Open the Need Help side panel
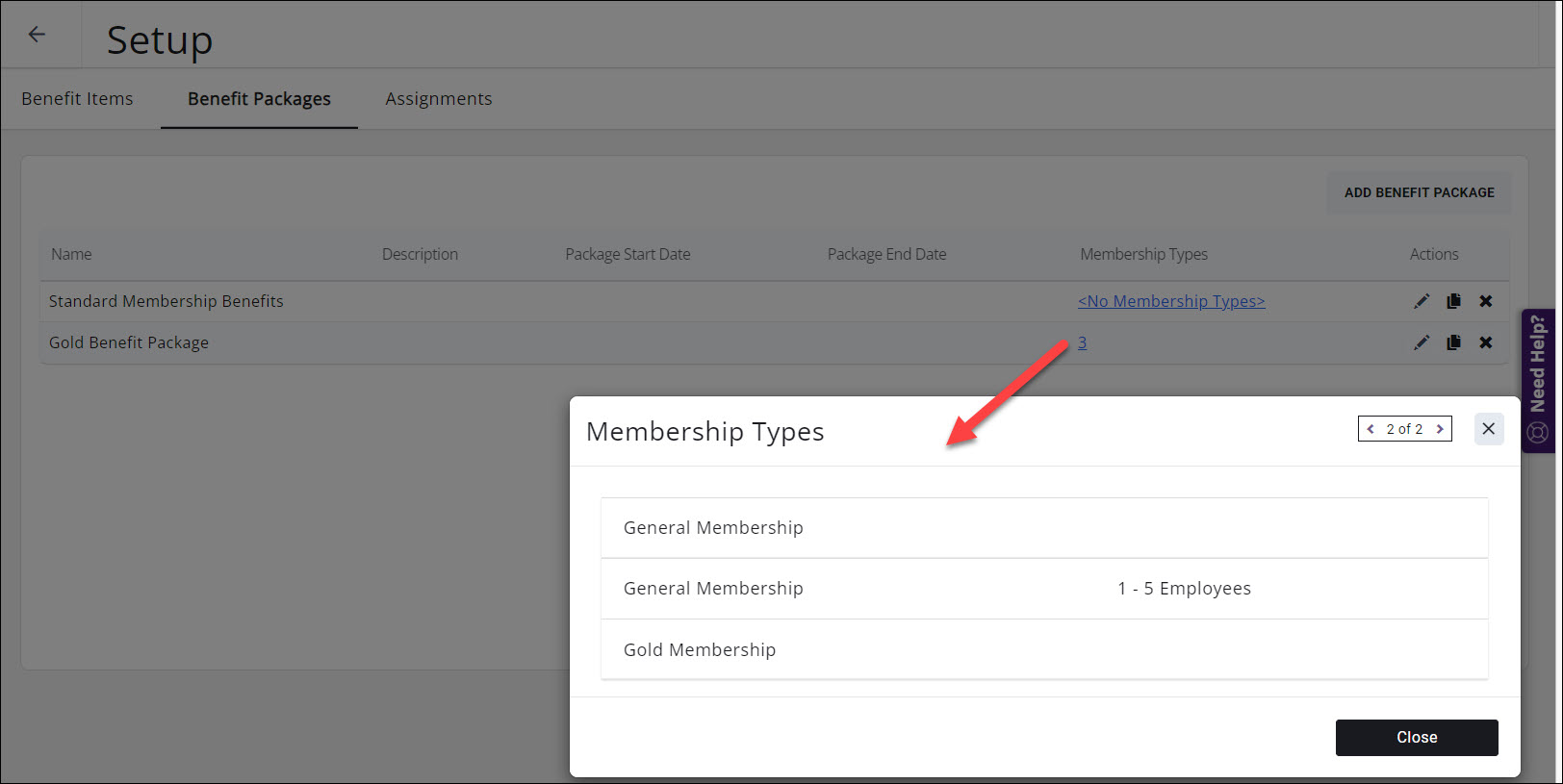 [x=1537, y=380]
